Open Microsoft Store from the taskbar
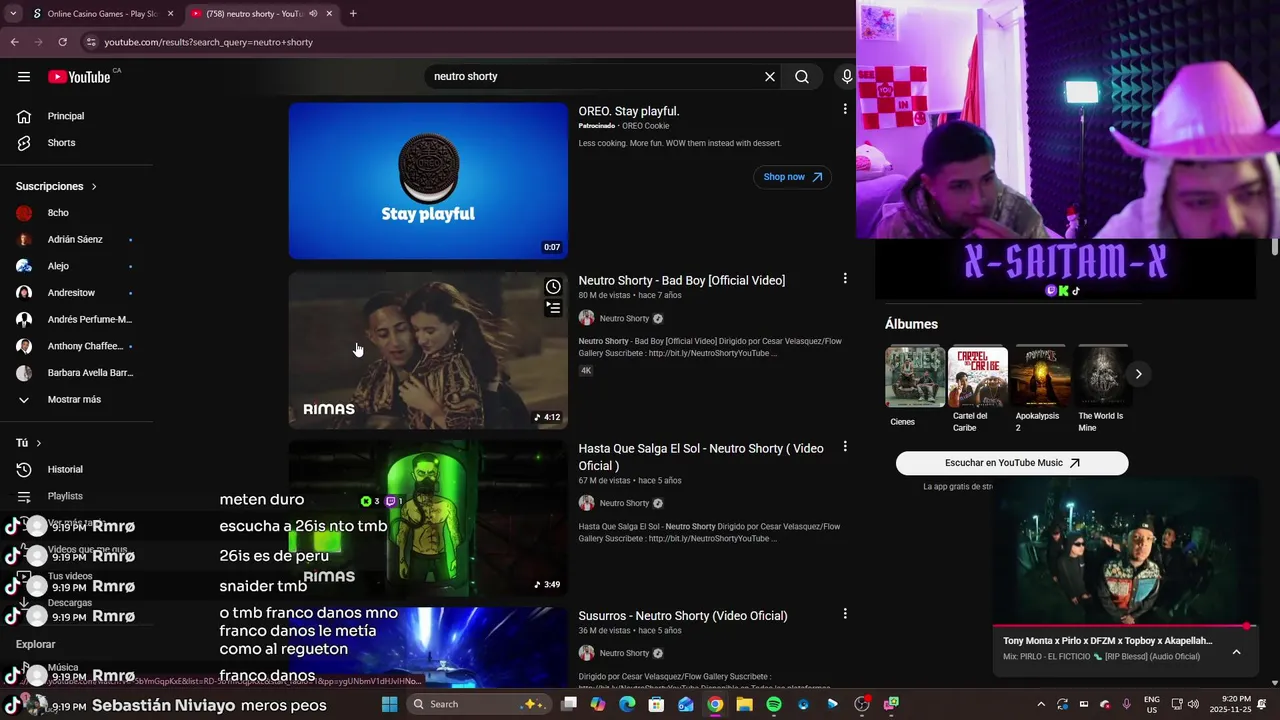 point(656,704)
